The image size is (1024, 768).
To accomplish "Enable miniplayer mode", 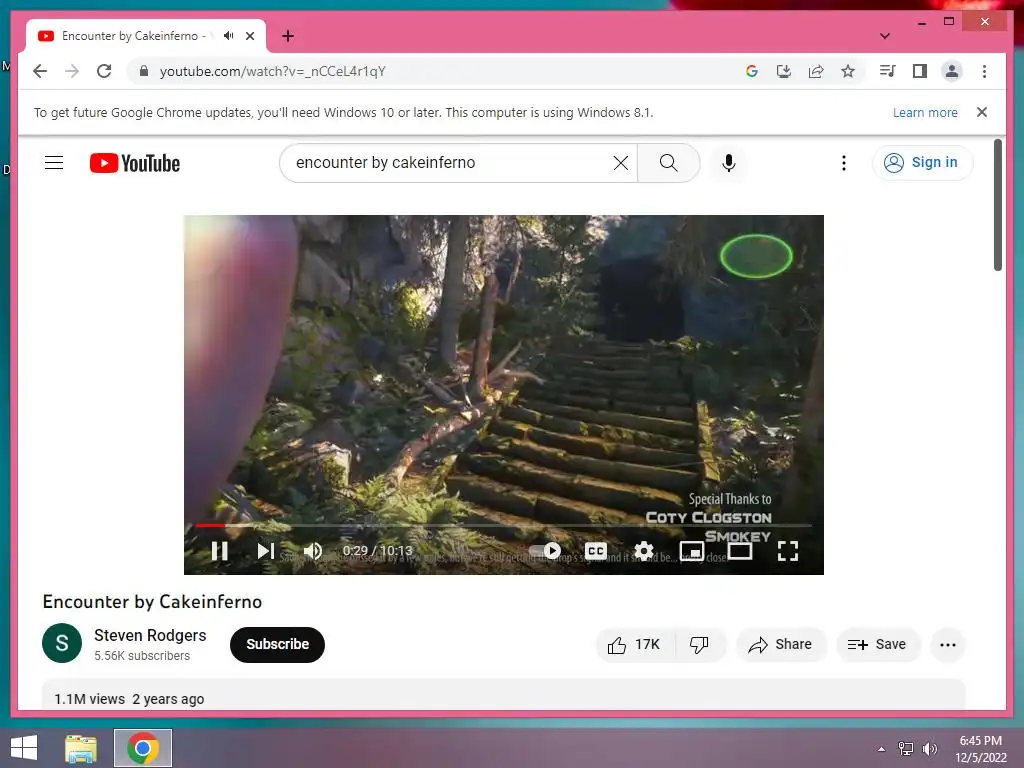I will 692,551.
